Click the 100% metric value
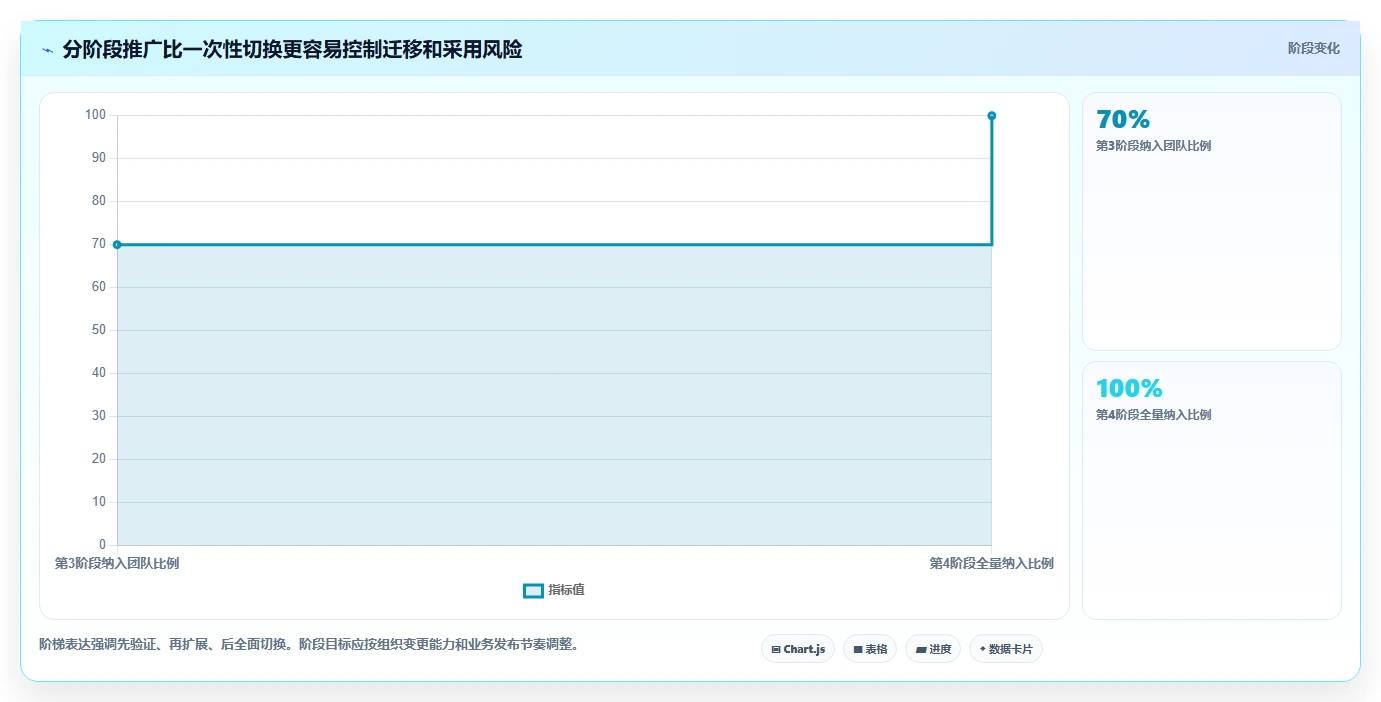 coord(1129,389)
